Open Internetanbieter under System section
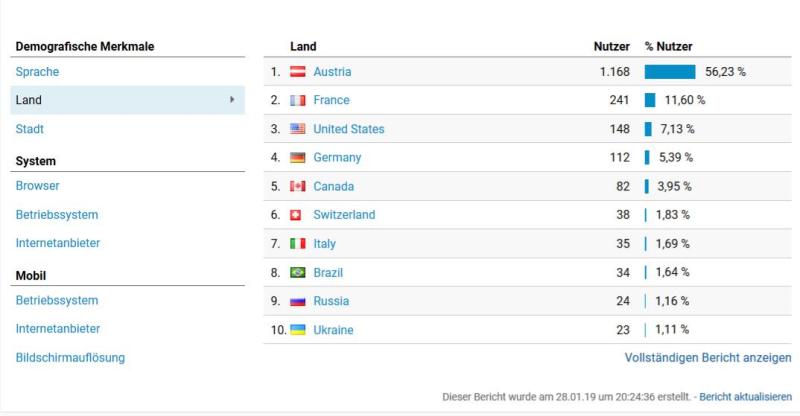This screenshot has height=416, width=800. tap(58, 243)
